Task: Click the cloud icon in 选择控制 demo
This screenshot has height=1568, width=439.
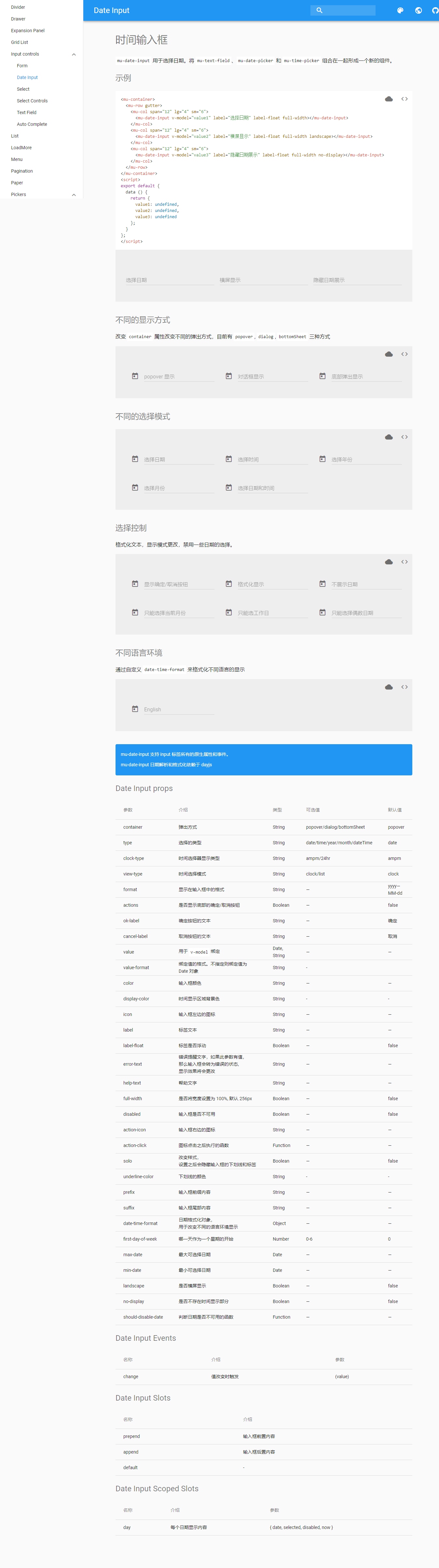Action: (389, 562)
